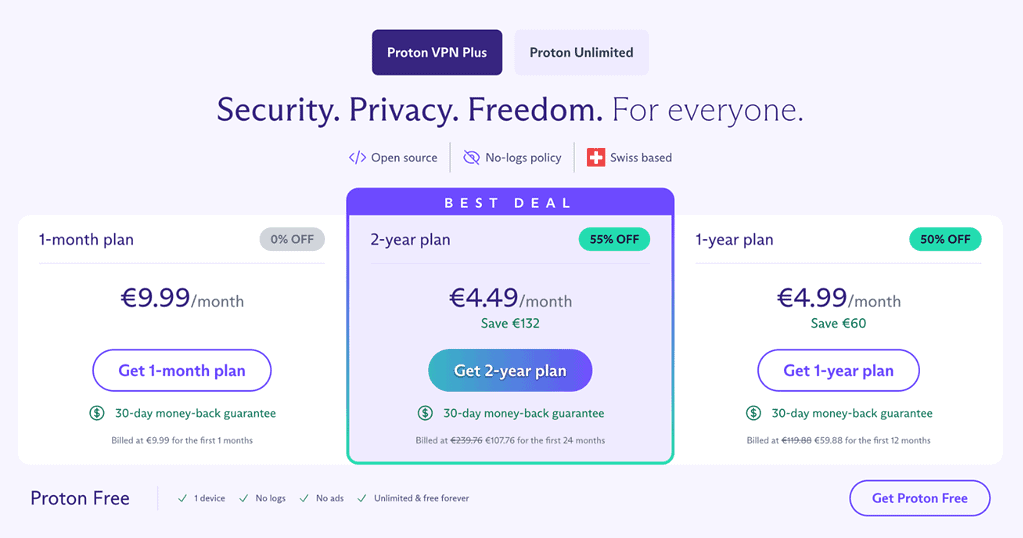The image size is (1023, 538).
Task: Click money-back dollar icon in 1-year plan
Action: tap(753, 413)
